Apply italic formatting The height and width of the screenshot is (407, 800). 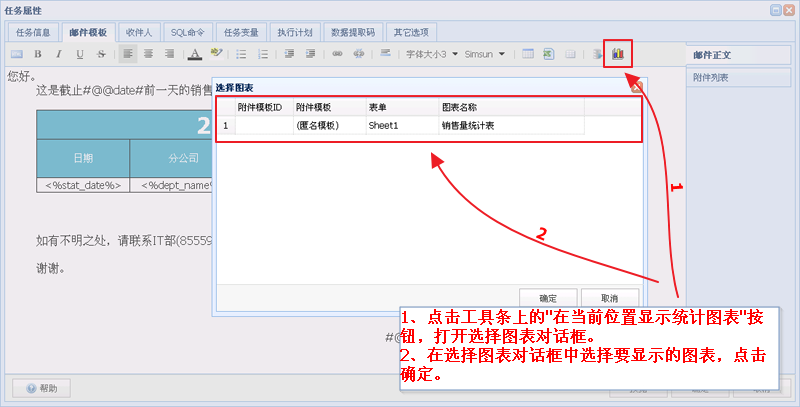tap(59, 54)
